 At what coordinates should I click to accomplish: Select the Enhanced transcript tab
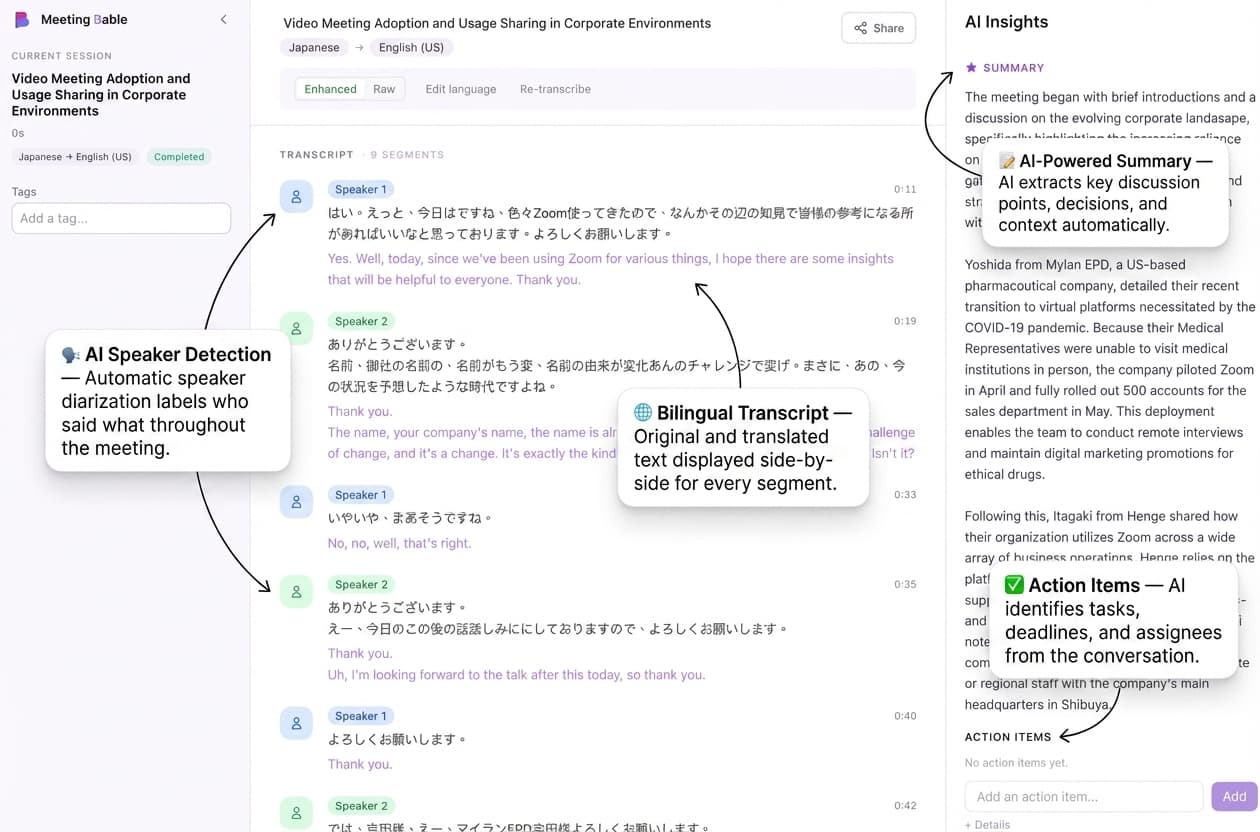[x=330, y=88]
